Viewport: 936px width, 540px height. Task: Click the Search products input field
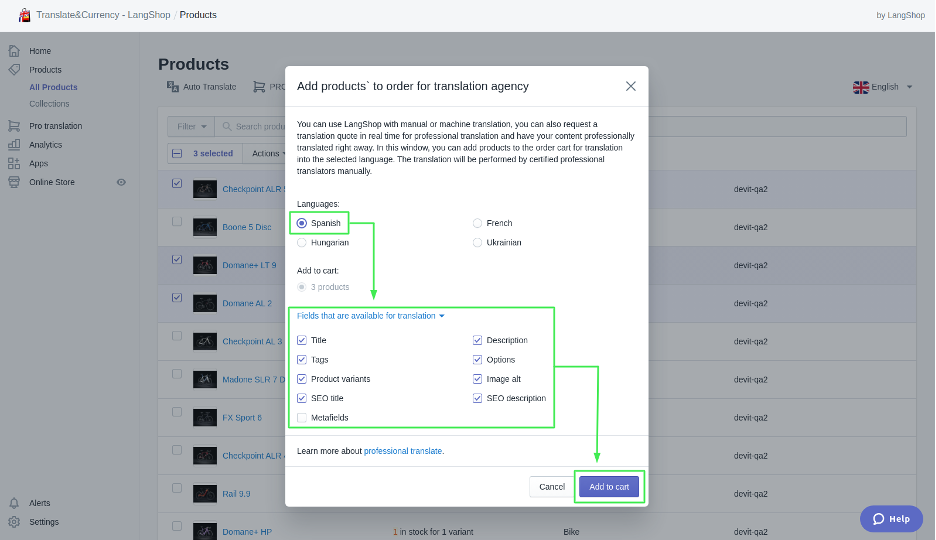click(561, 126)
